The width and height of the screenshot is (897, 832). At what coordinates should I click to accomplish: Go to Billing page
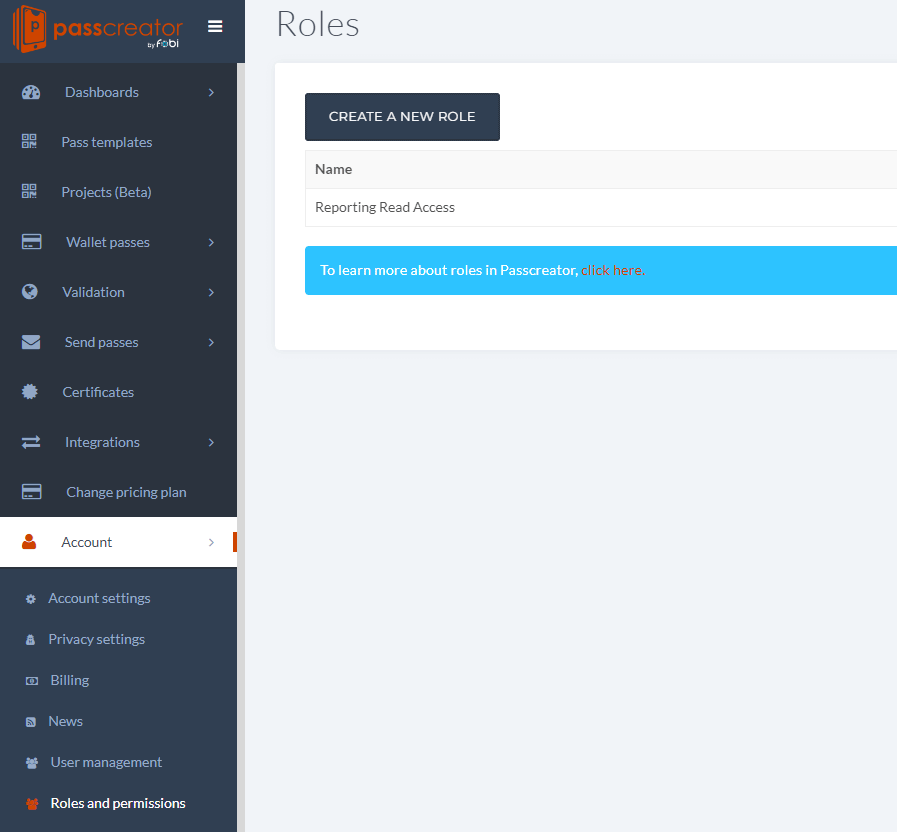click(70, 680)
